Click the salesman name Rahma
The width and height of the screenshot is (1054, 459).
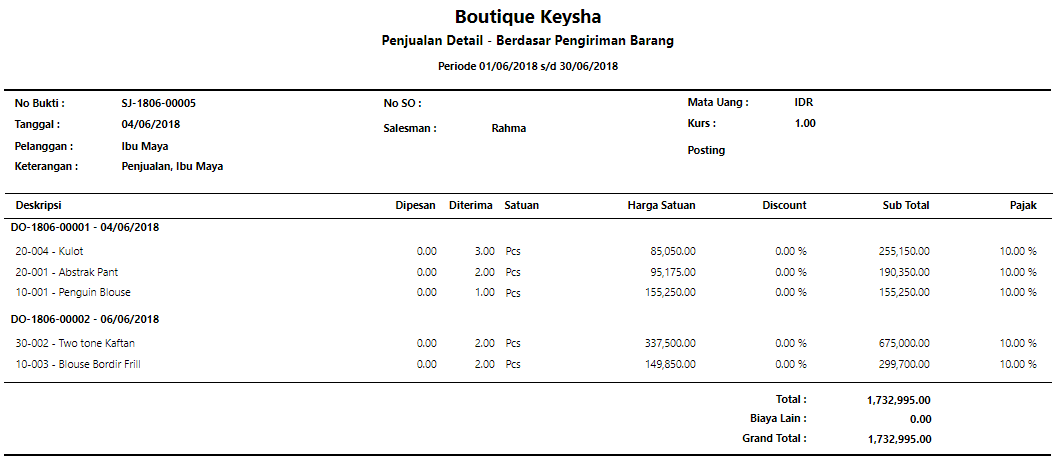pyautogui.click(x=508, y=128)
